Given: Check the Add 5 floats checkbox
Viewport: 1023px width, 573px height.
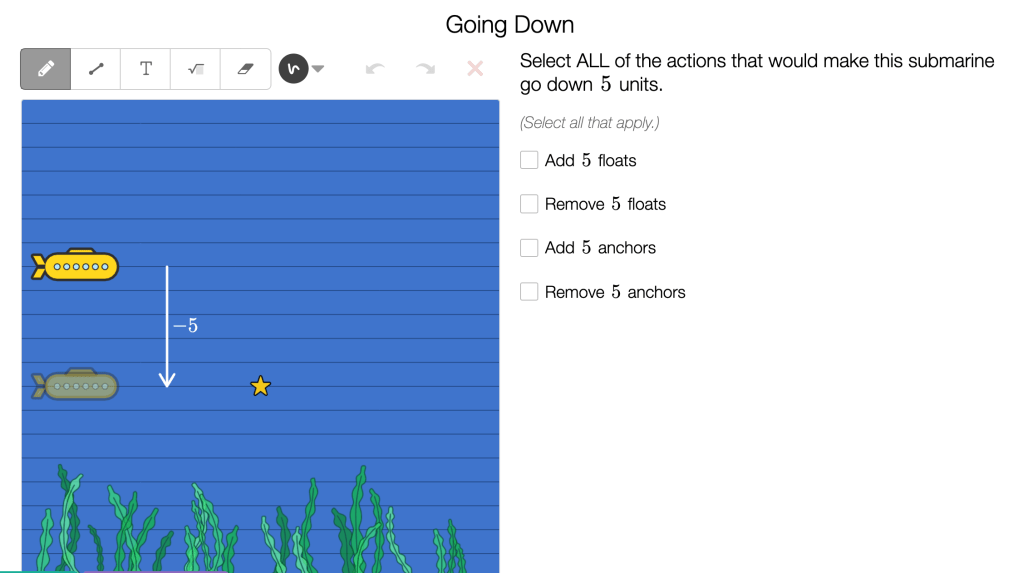Looking at the screenshot, I should coord(530,160).
